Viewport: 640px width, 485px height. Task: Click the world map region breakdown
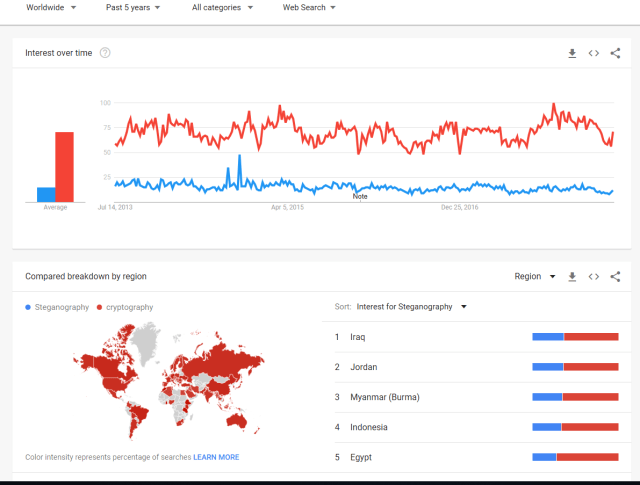pos(165,380)
